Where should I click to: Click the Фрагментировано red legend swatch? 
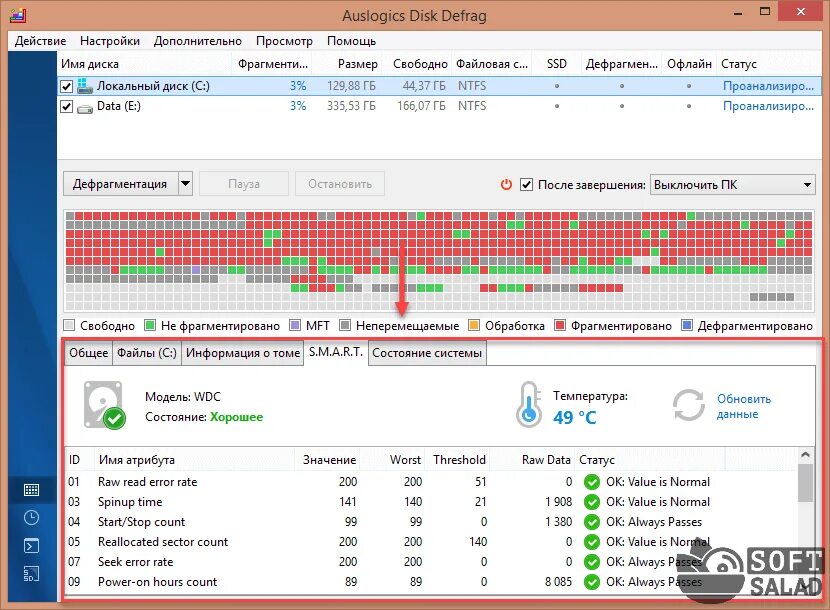(560, 325)
